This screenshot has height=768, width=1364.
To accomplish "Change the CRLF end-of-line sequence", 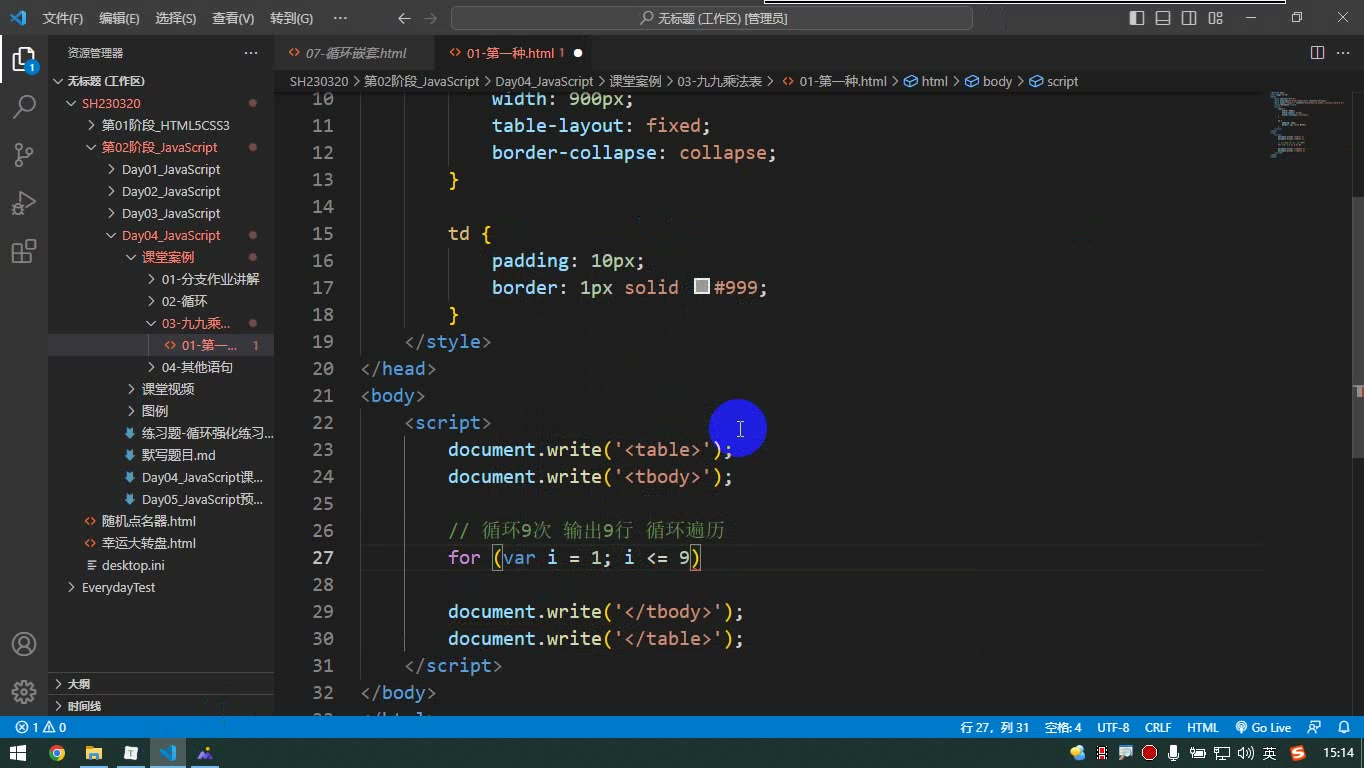I will [1158, 728].
